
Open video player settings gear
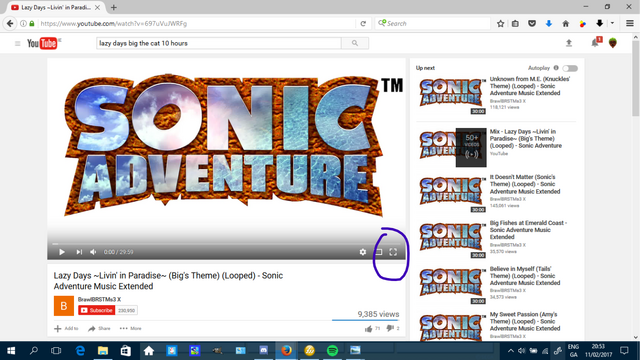pos(363,252)
